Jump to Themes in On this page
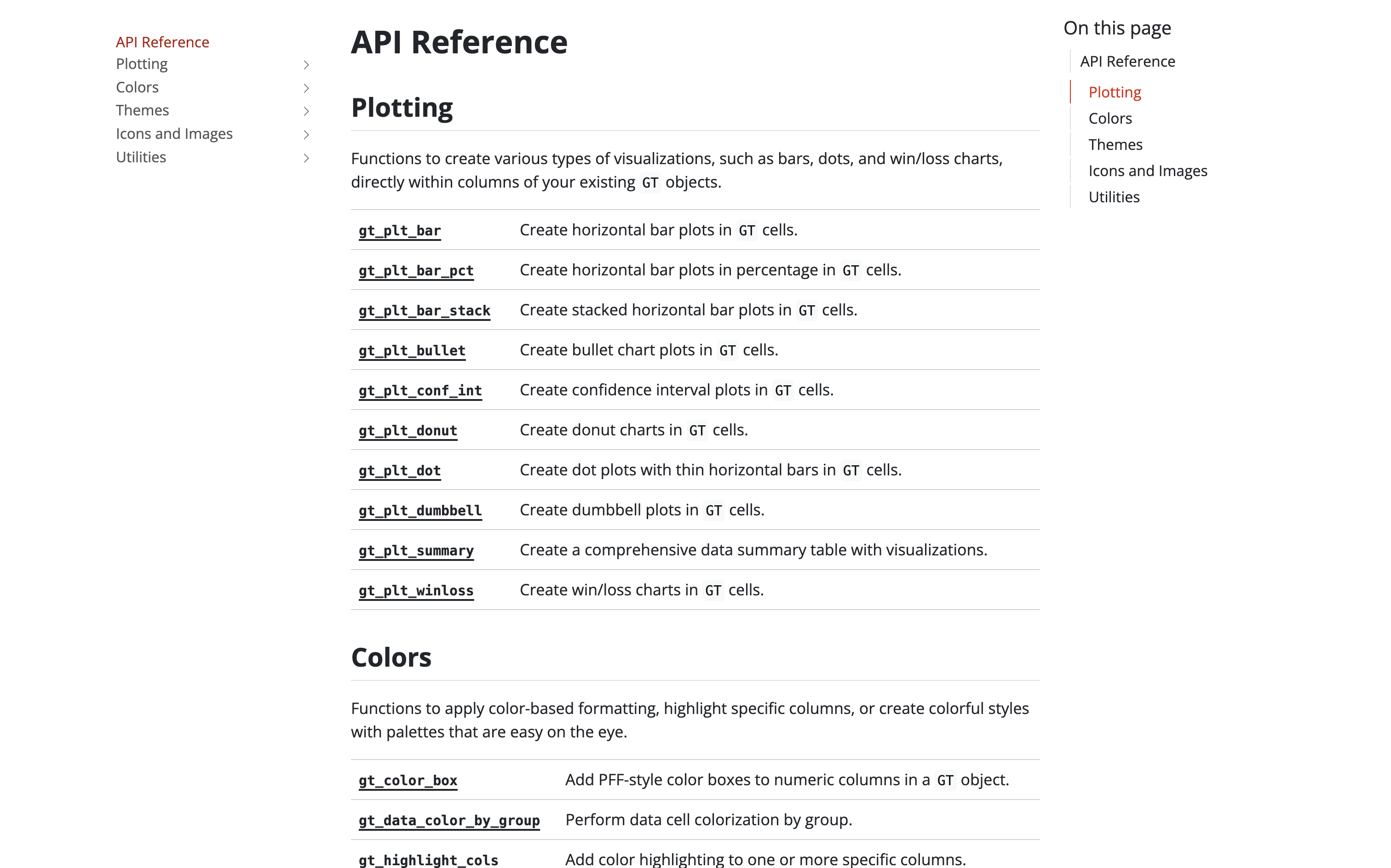Viewport: 1391px width, 868px height. click(x=1115, y=145)
